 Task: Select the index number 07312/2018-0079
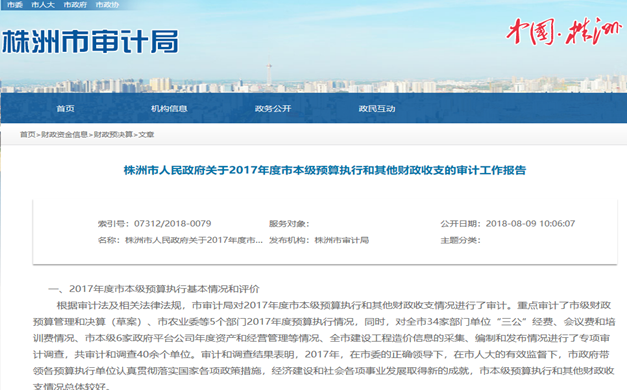tap(172, 224)
